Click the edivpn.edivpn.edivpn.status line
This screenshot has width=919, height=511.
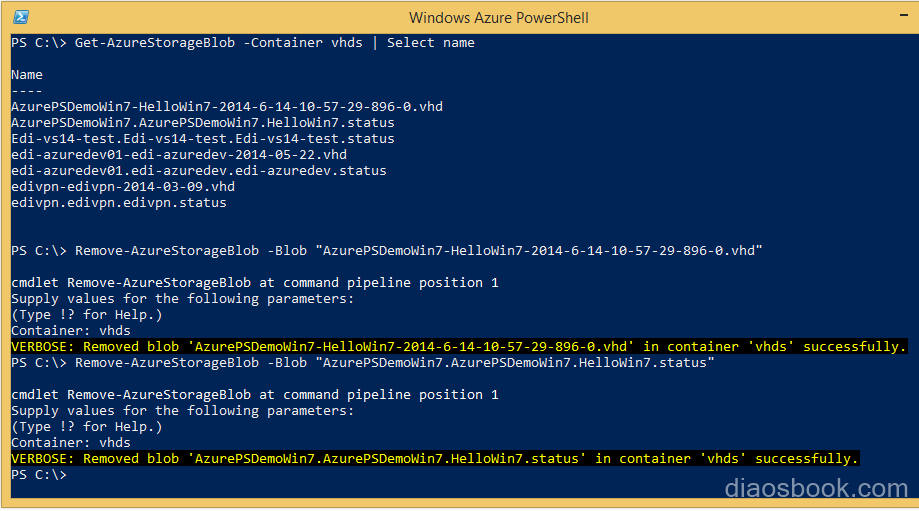(x=119, y=203)
